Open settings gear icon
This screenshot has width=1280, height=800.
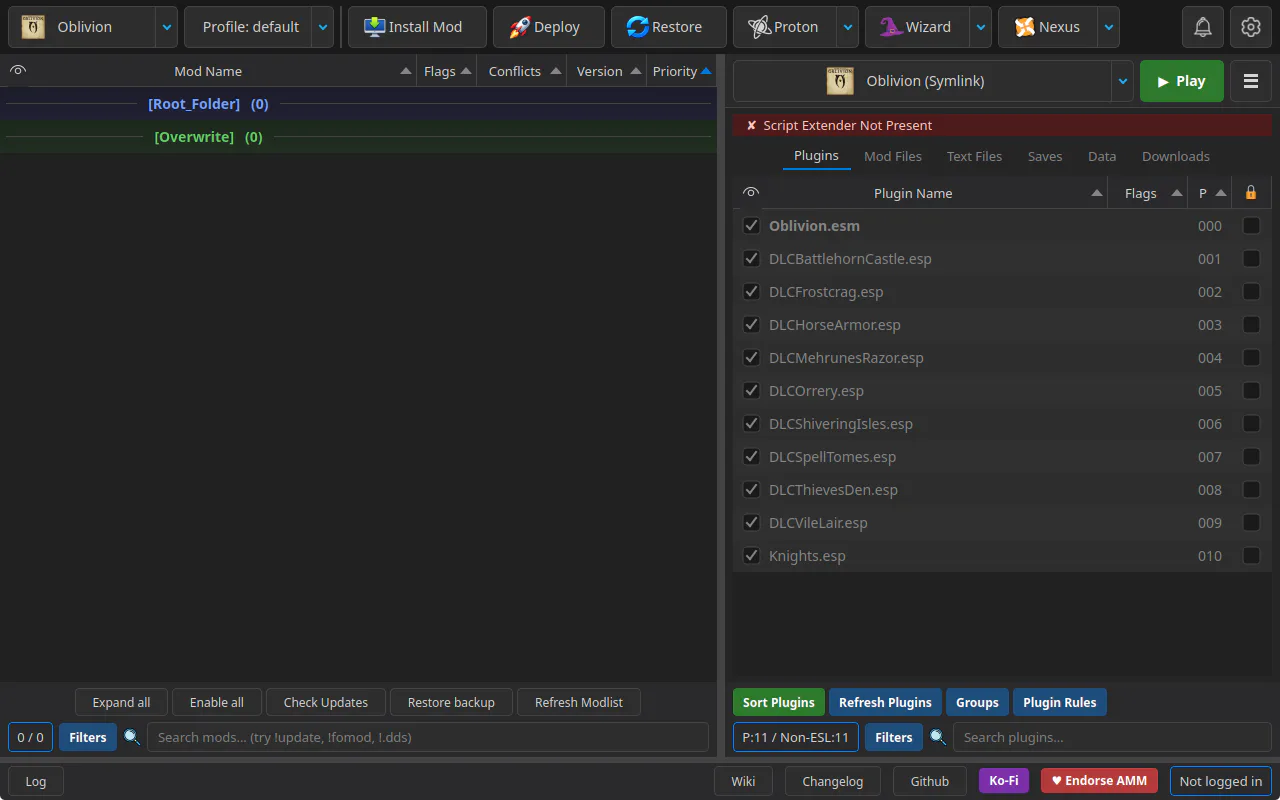click(x=1251, y=27)
